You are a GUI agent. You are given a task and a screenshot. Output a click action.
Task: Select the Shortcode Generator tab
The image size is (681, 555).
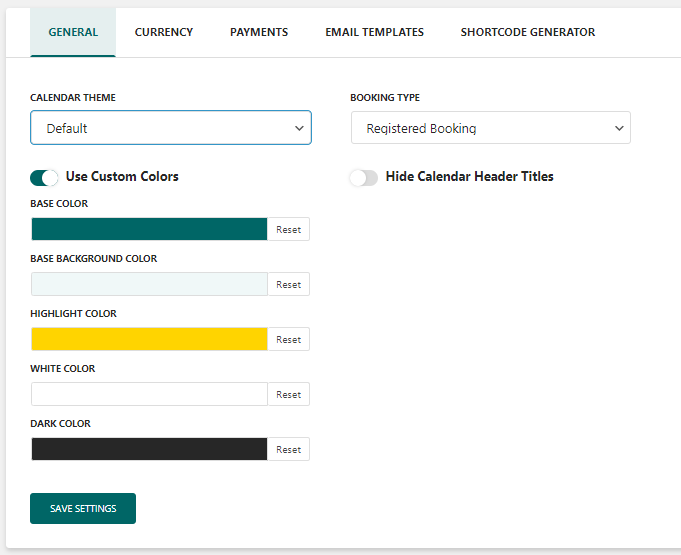[527, 32]
